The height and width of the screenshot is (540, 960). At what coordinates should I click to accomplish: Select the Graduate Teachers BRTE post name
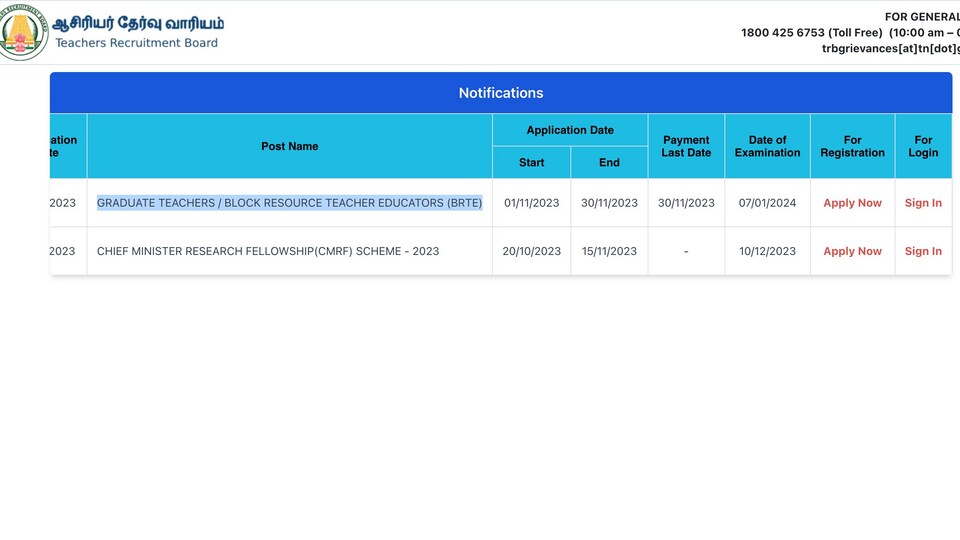tap(290, 203)
